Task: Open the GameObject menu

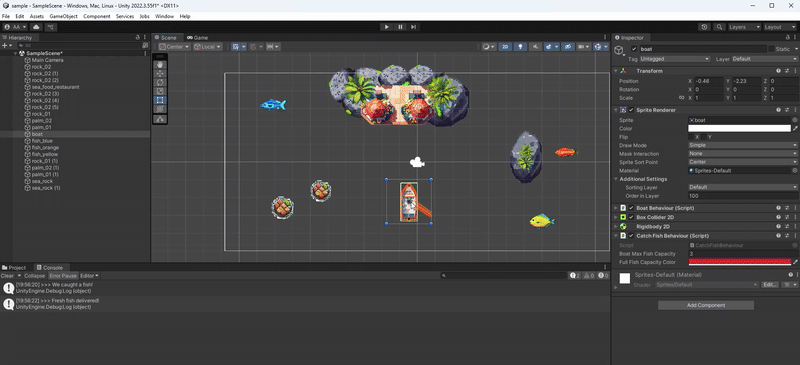Action: pos(63,16)
